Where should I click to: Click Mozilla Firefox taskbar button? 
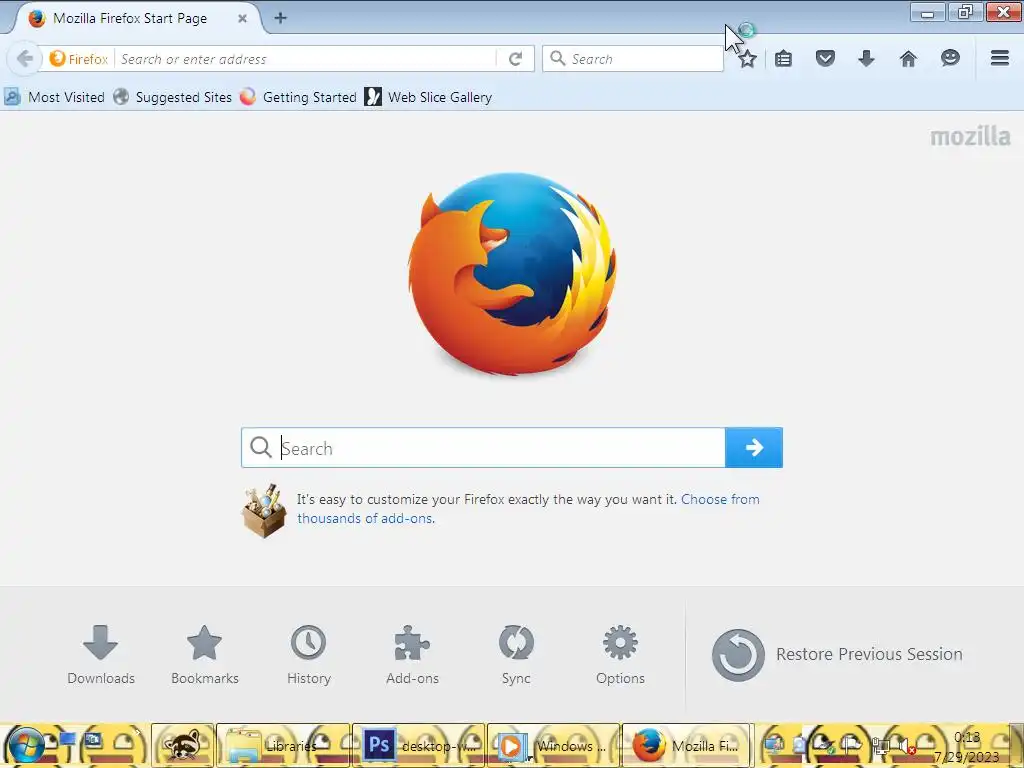click(x=687, y=746)
